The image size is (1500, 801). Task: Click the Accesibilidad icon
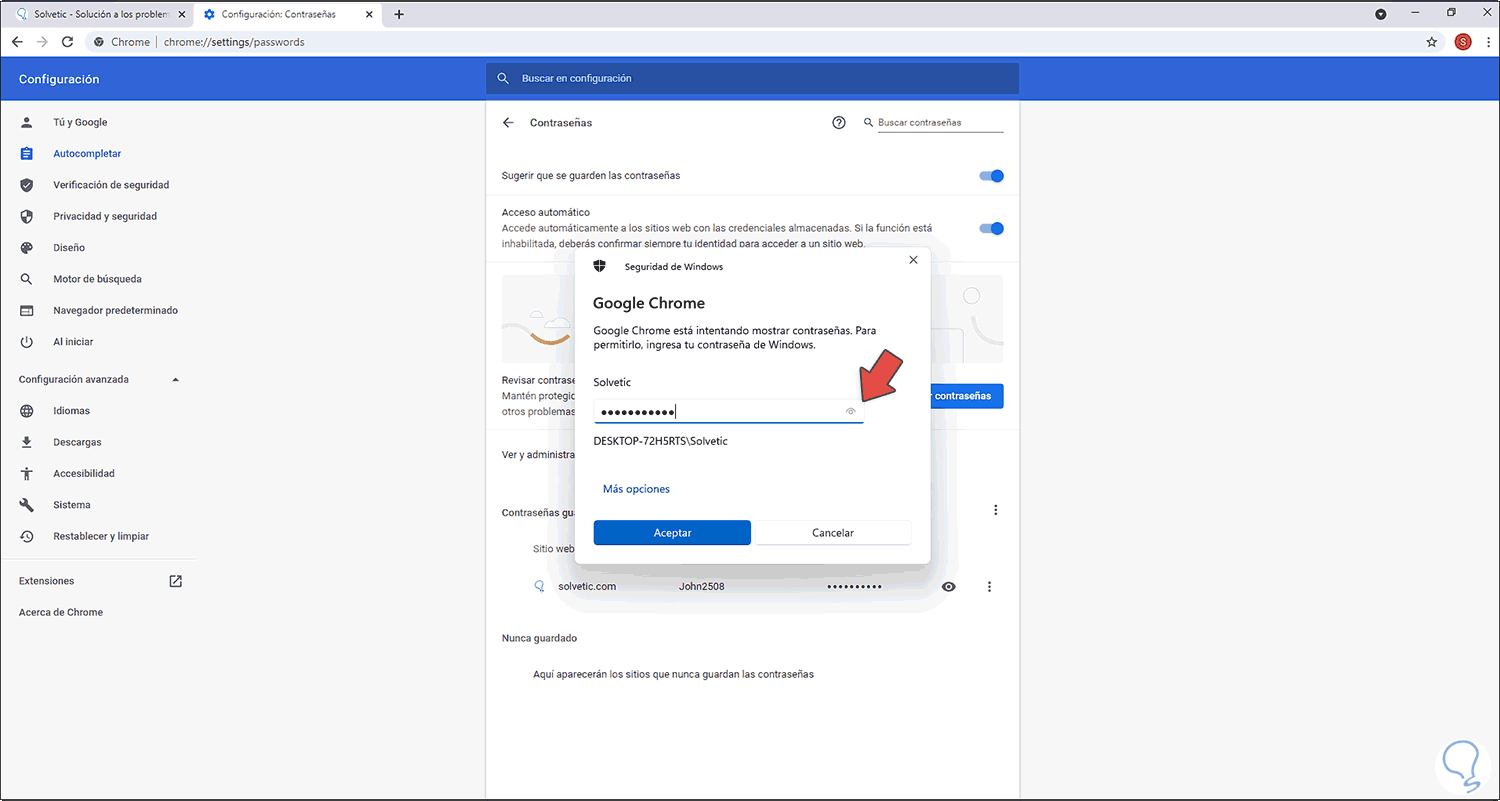(x=27, y=474)
